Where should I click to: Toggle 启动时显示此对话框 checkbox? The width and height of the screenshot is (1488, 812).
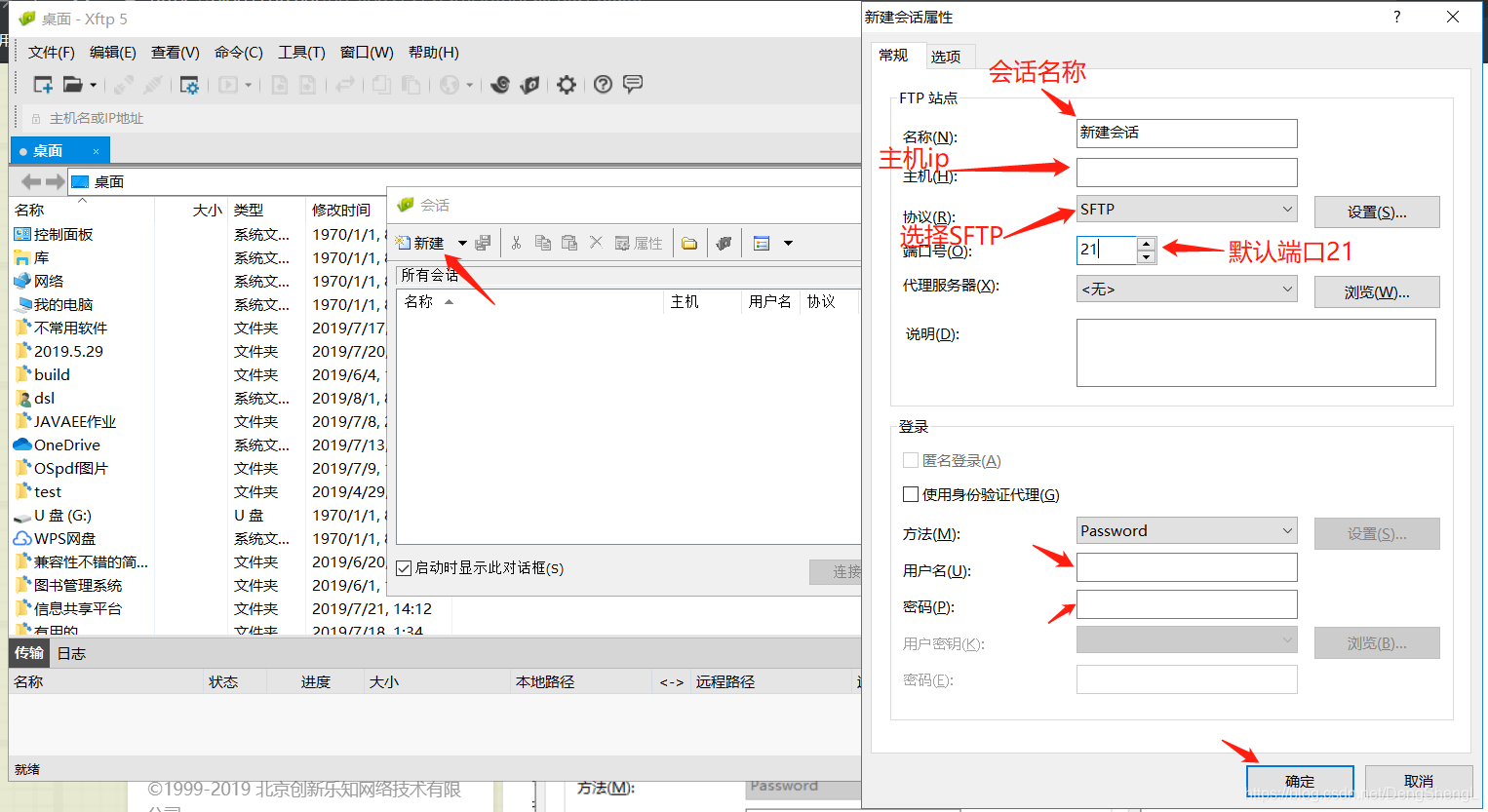point(404,567)
